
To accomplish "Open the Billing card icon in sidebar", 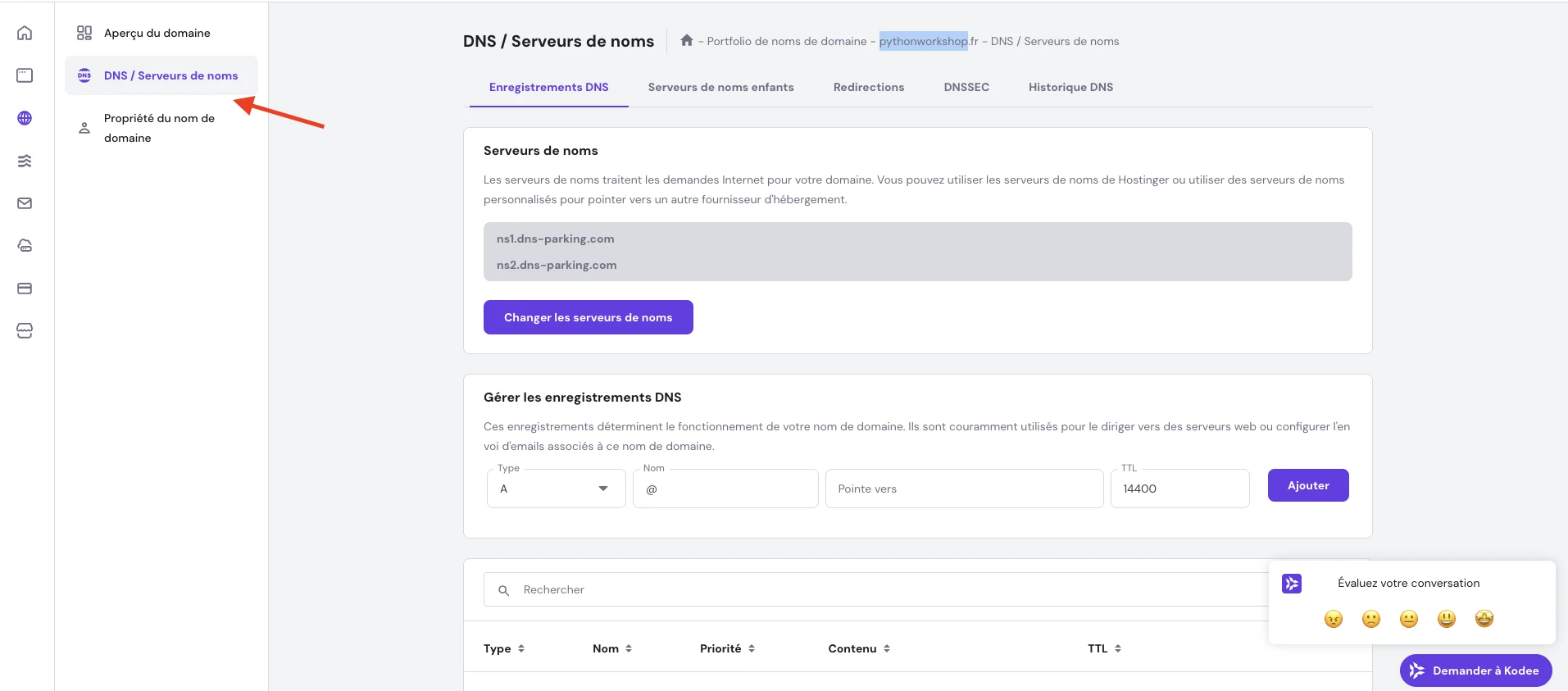I will (25, 289).
